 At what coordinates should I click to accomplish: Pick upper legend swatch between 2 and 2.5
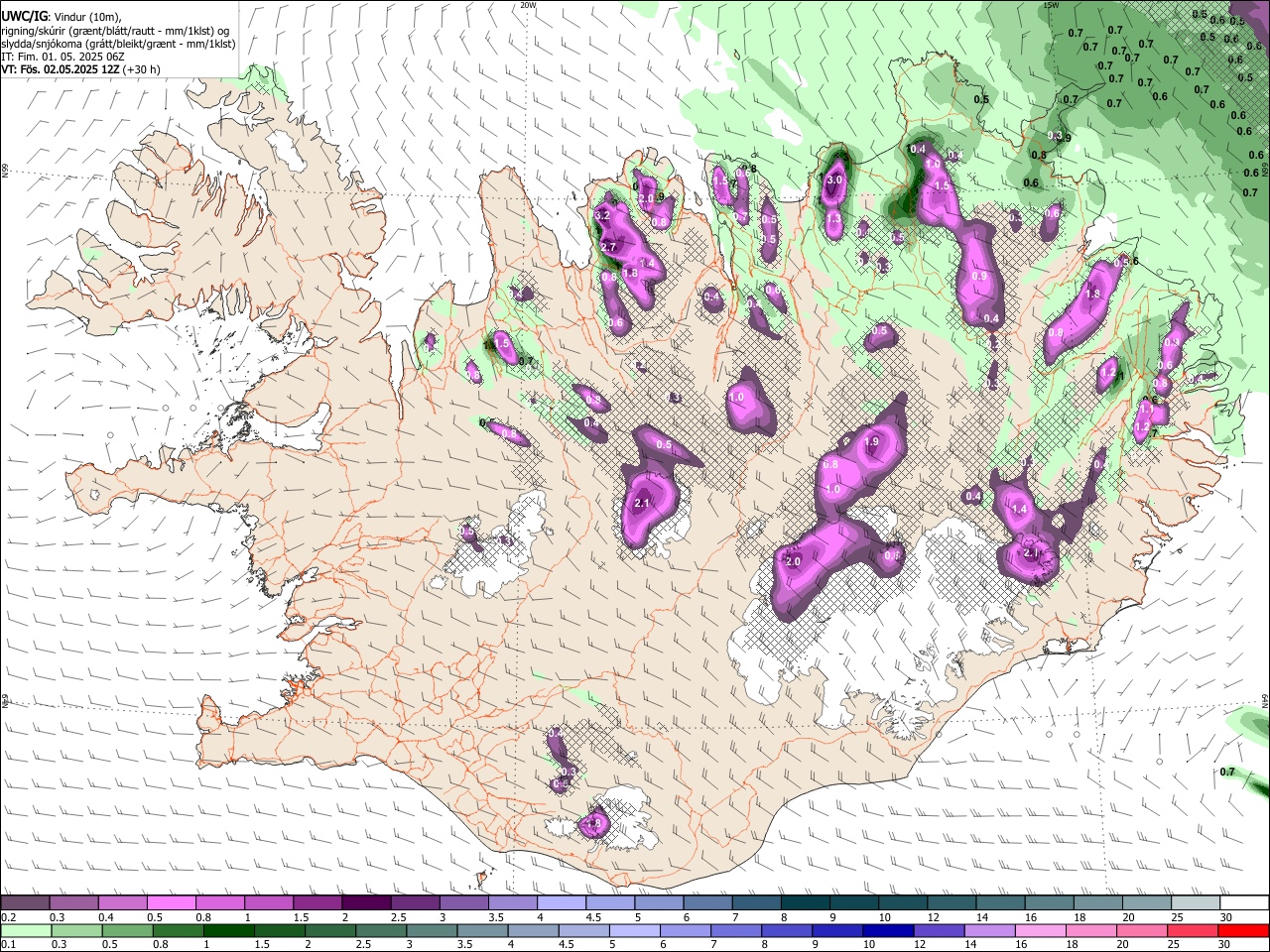tap(366, 902)
